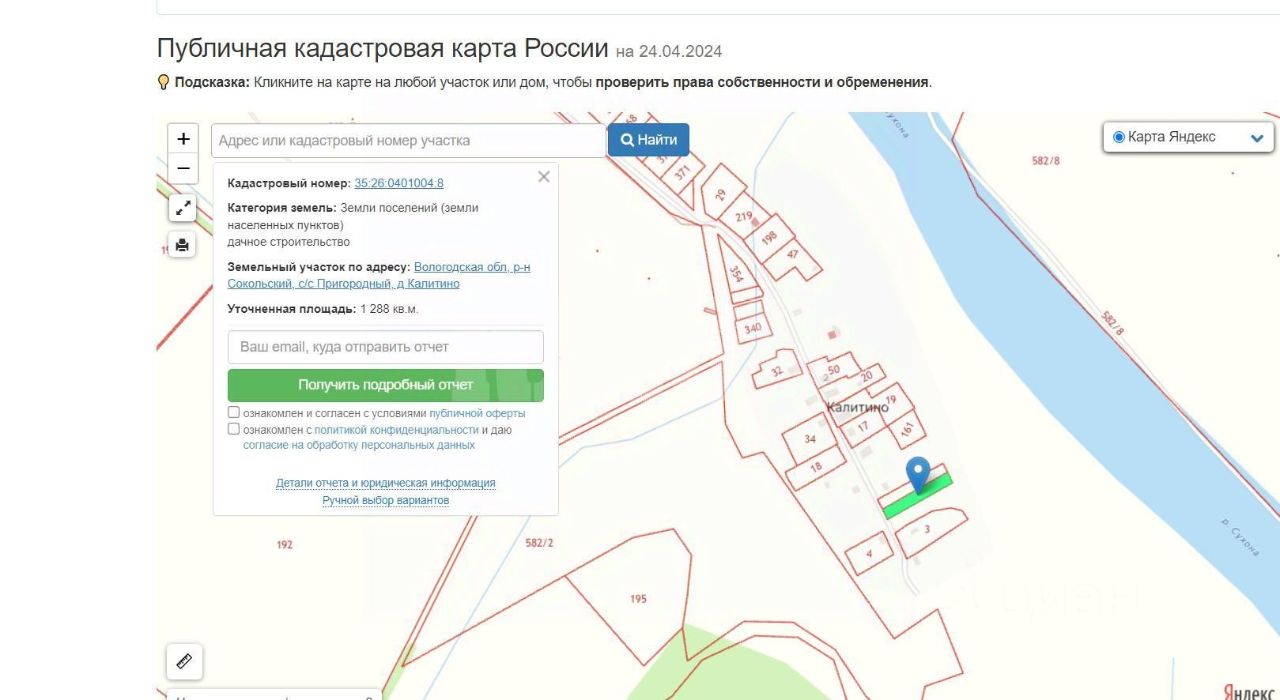1280x700 pixels.
Task: Open Детали отчета и юридическая информация
Action: tap(386, 483)
